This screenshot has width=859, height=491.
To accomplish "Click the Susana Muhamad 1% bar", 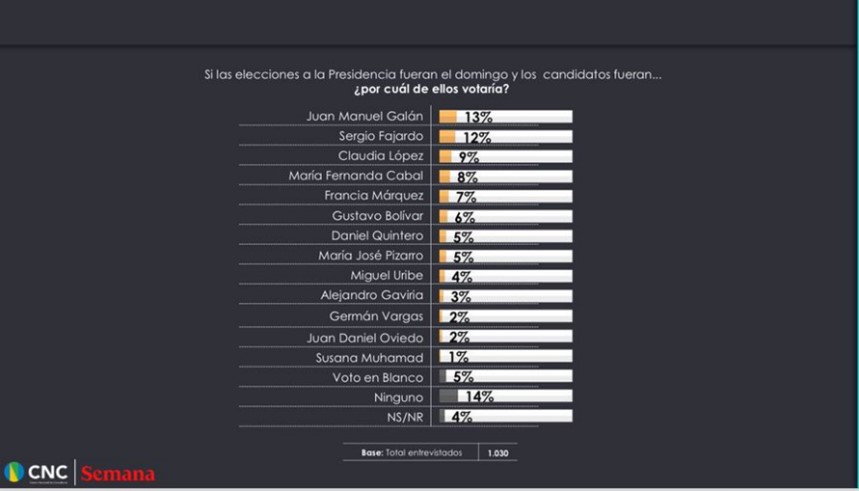I will click(x=440, y=357).
